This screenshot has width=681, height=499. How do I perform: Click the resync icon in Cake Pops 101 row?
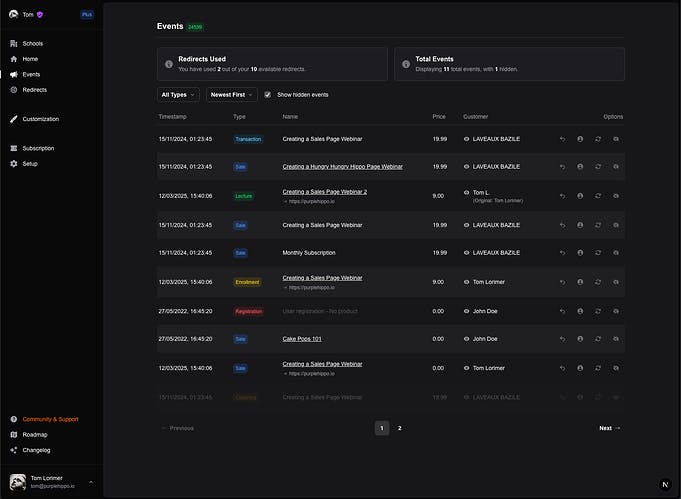(x=598, y=339)
